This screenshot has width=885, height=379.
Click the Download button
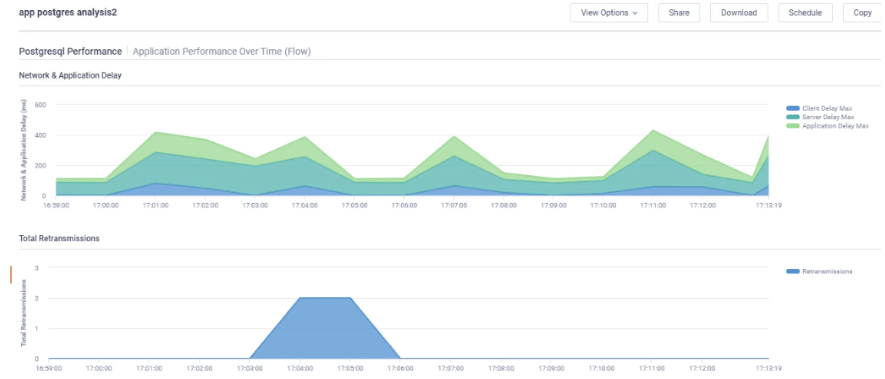[739, 12]
